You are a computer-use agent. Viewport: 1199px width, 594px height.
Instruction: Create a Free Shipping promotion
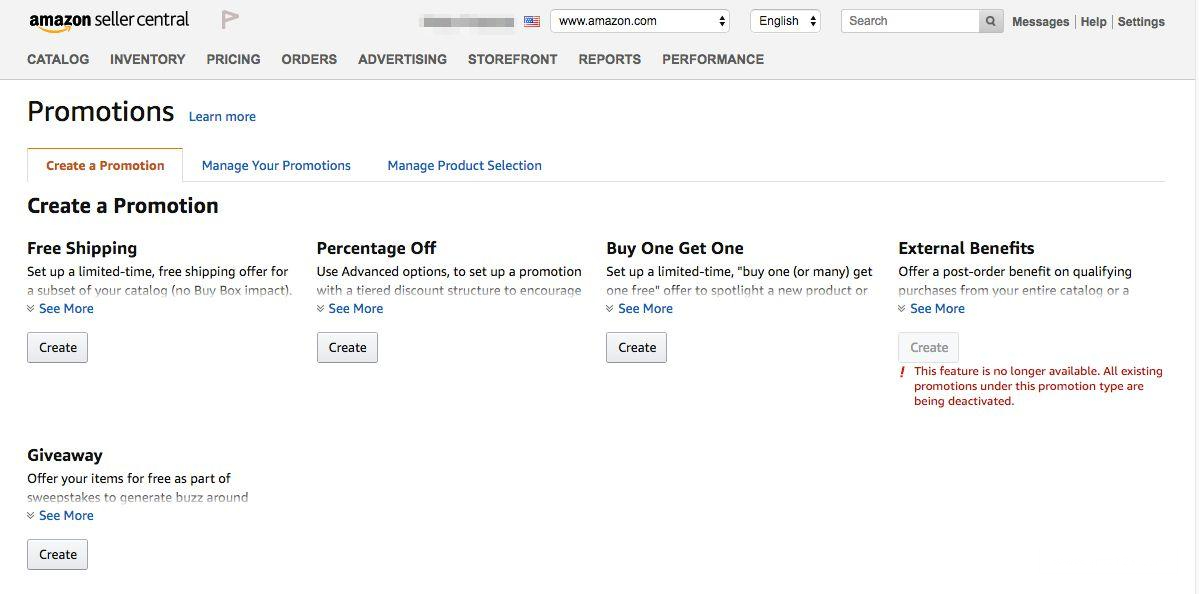57,348
